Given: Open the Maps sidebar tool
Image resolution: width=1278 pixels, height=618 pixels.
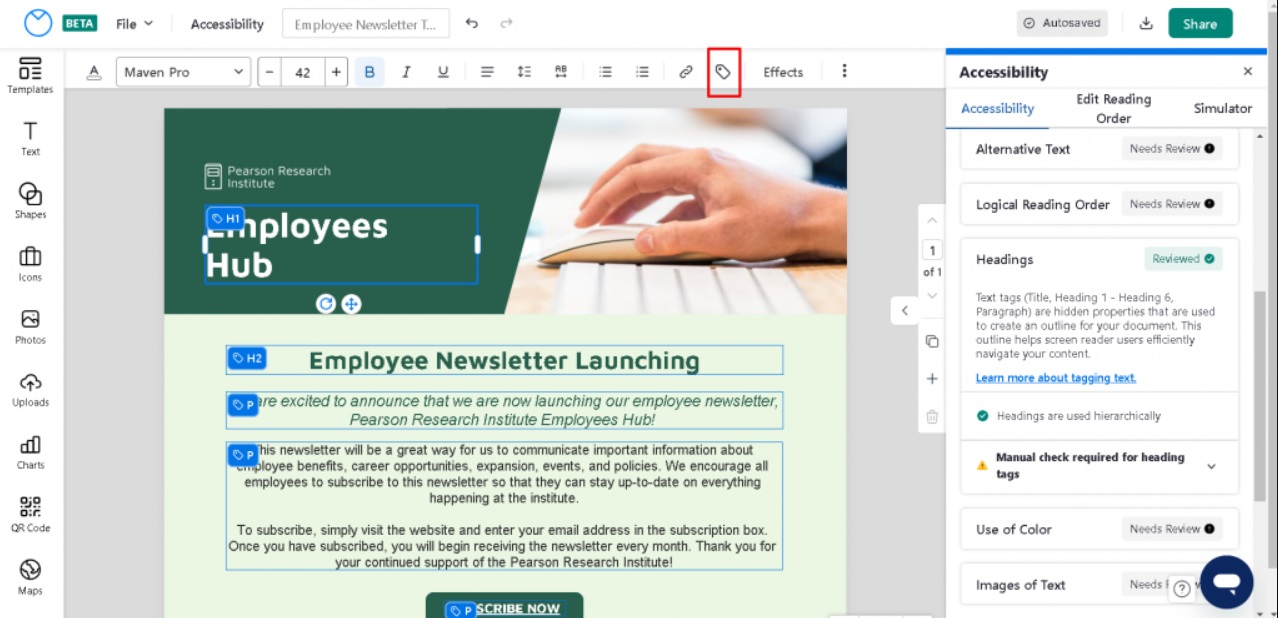Looking at the screenshot, I should 30,576.
